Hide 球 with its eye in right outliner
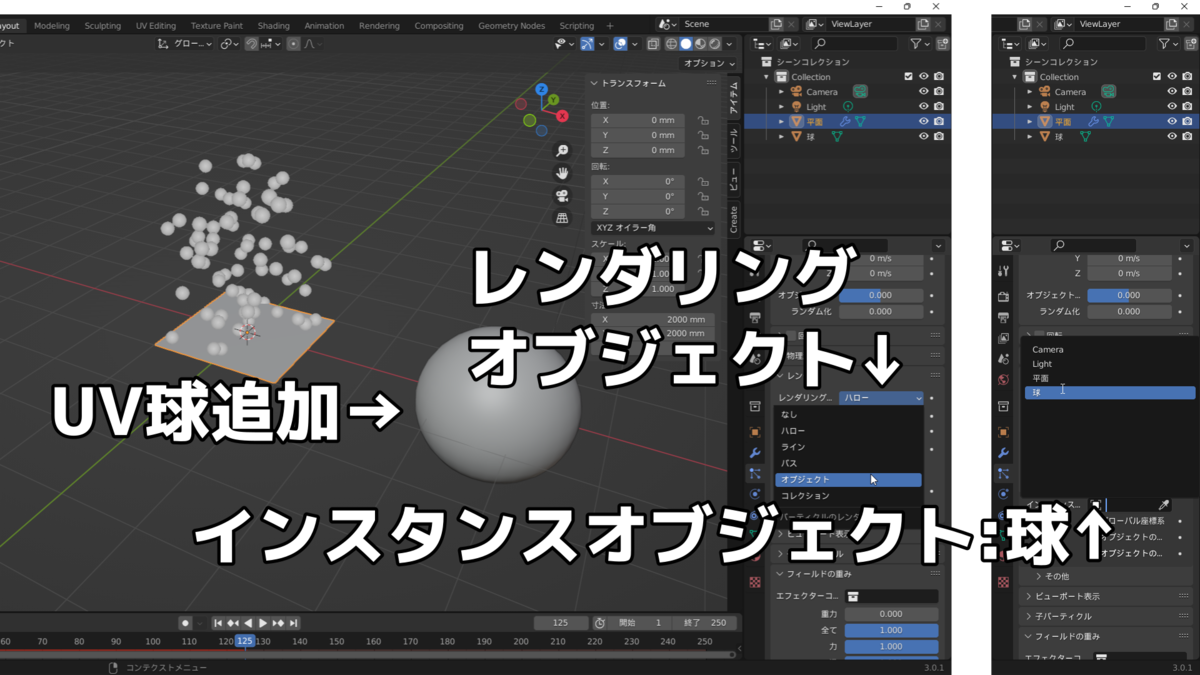 click(x=1172, y=136)
